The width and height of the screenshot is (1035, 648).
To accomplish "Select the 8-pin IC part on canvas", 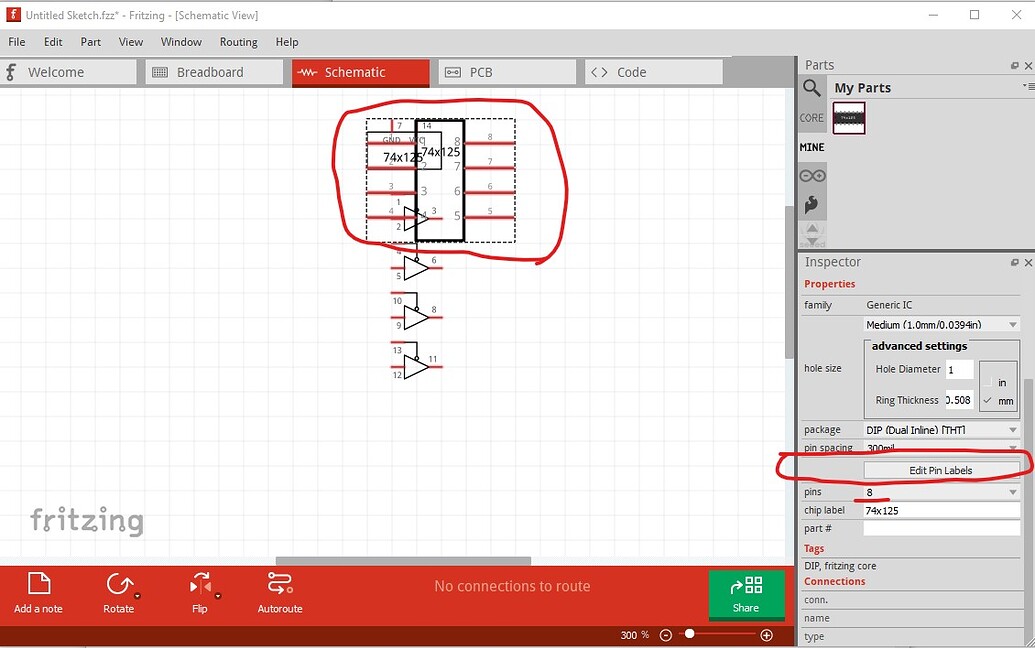I will click(440, 180).
